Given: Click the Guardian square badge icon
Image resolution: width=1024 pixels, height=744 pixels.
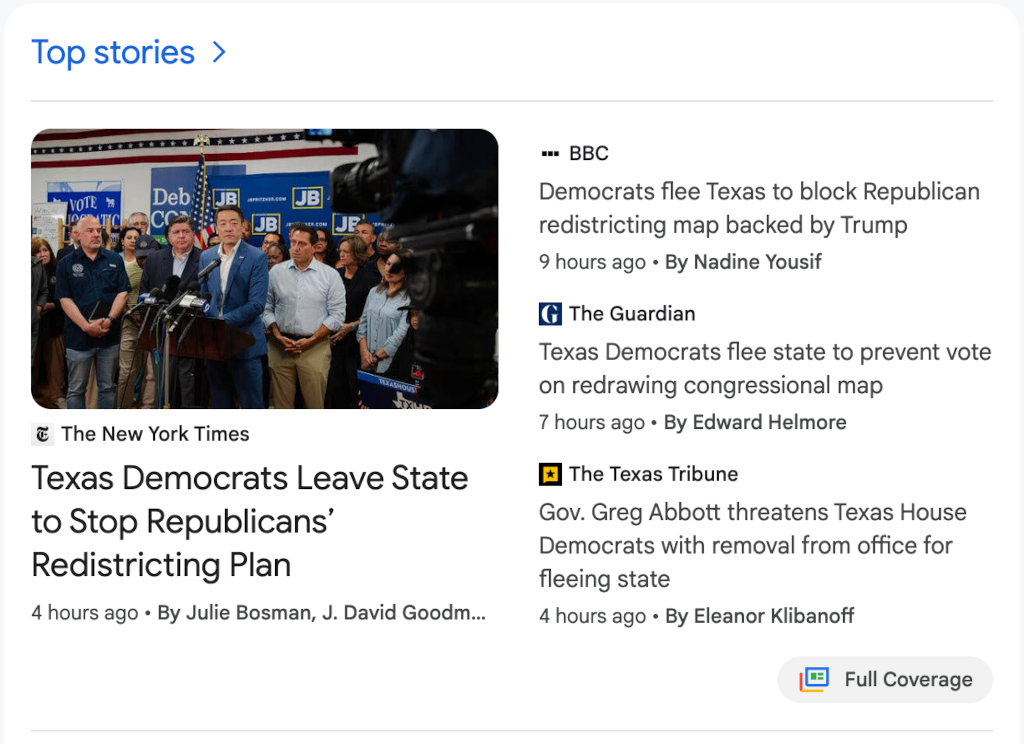Looking at the screenshot, I should pos(550,313).
